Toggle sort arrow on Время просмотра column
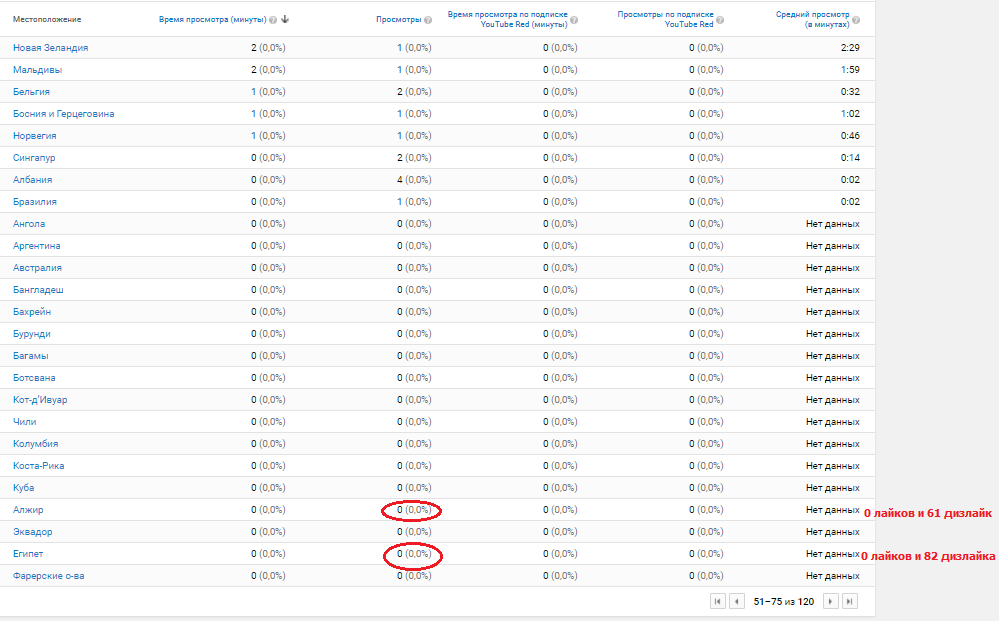The height and width of the screenshot is (621, 999). coord(285,20)
